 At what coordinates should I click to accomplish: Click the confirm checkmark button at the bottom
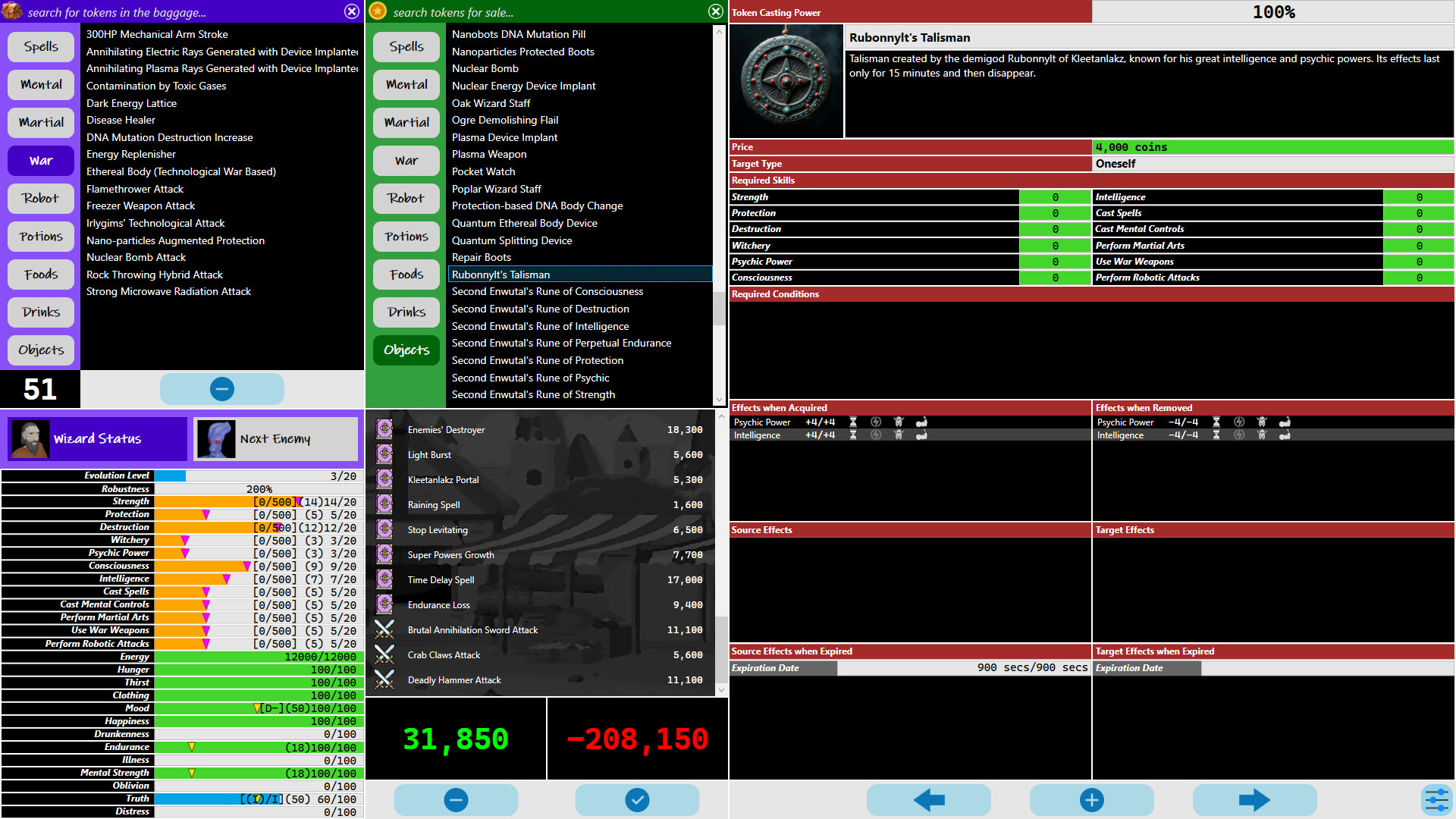click(x=637, y=799)
